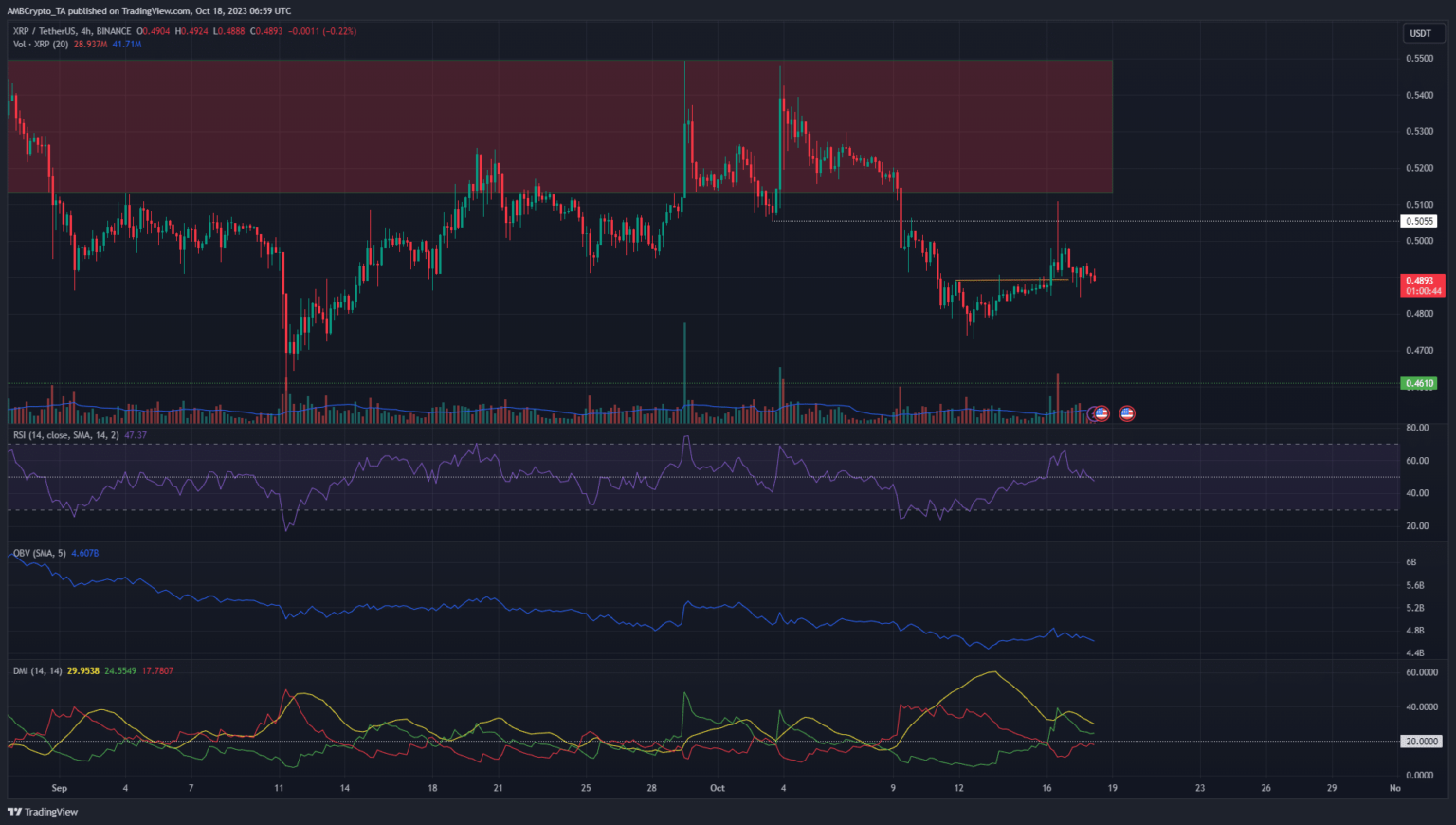
Task: Click the short orange horizontal line on chart
Action: [1011, 280]
